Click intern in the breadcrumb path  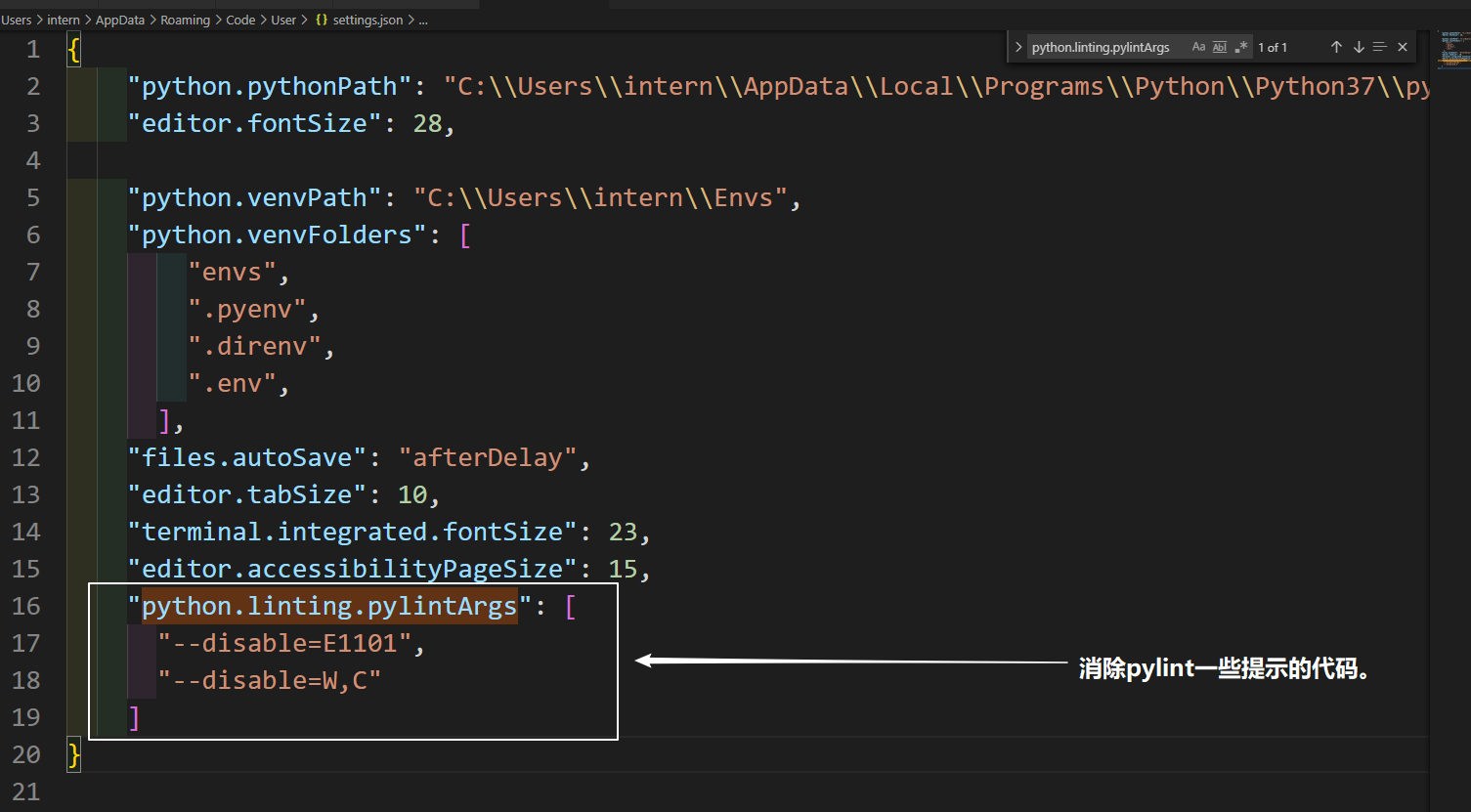pyautogui.click(x=63, y=19)
